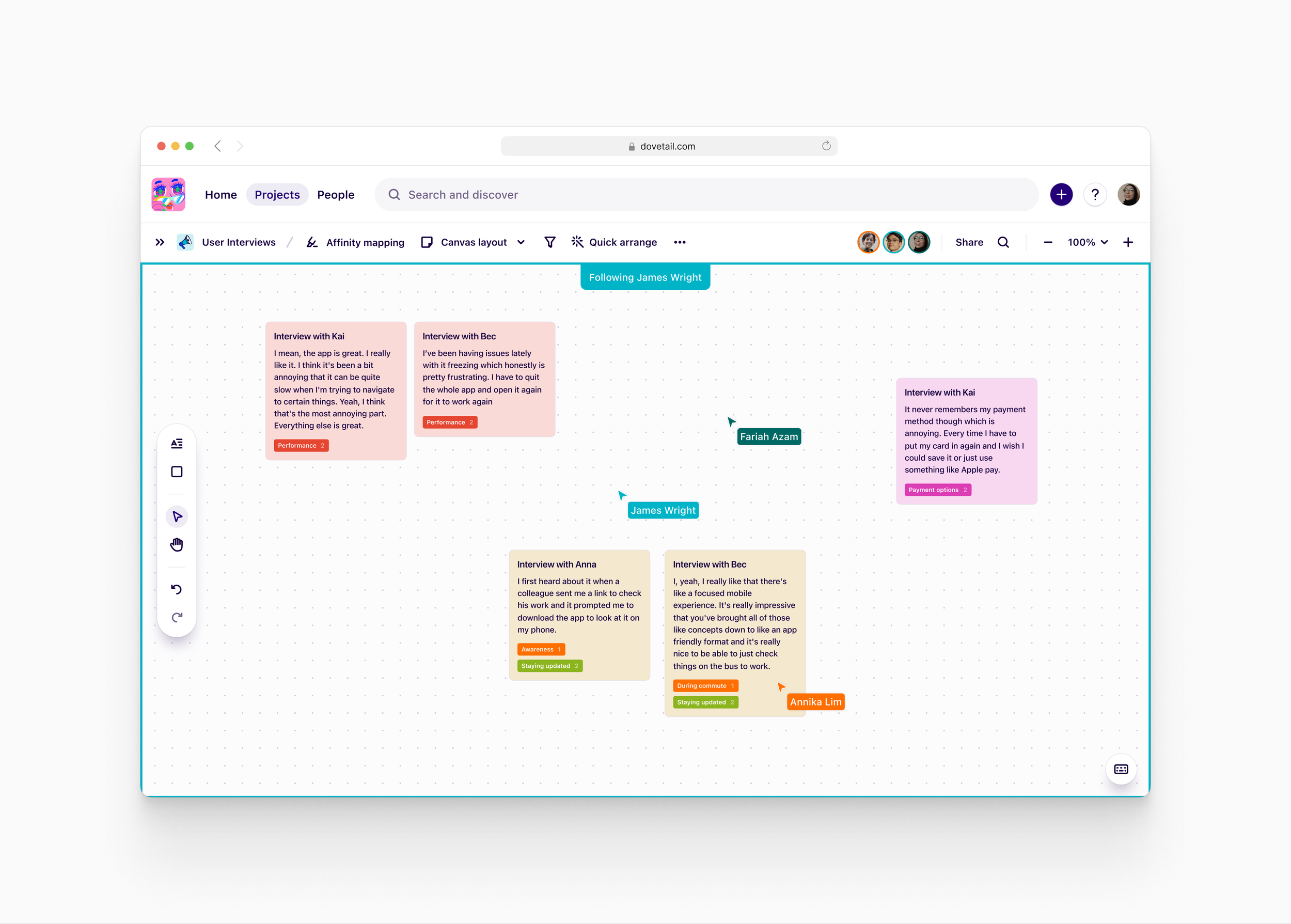This screenshot has height=924, width=1291.
Task: Click the redo arrow icon
Action: tap(177, 617)
